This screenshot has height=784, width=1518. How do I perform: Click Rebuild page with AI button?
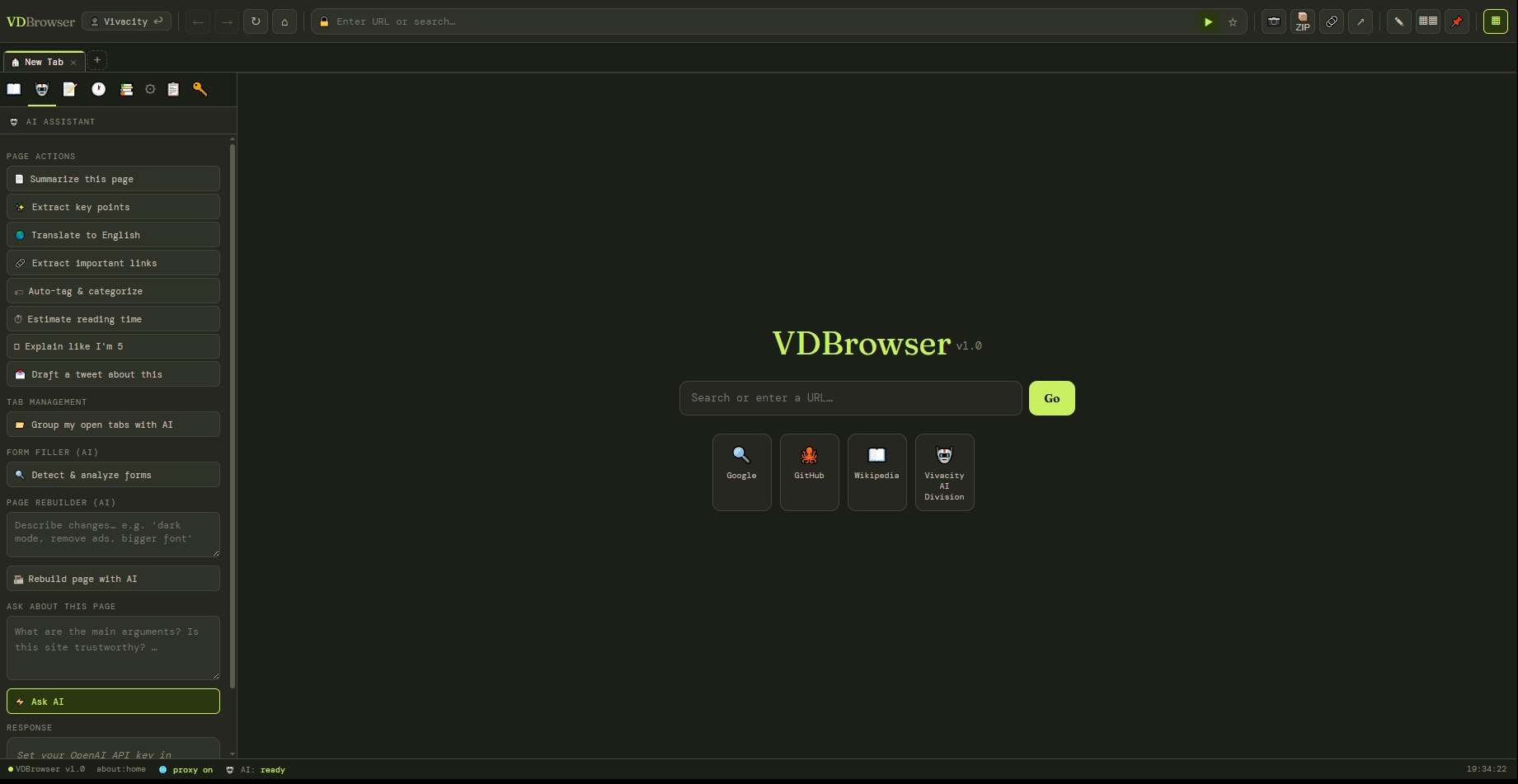pyautogui.click(x=113, y=579)
